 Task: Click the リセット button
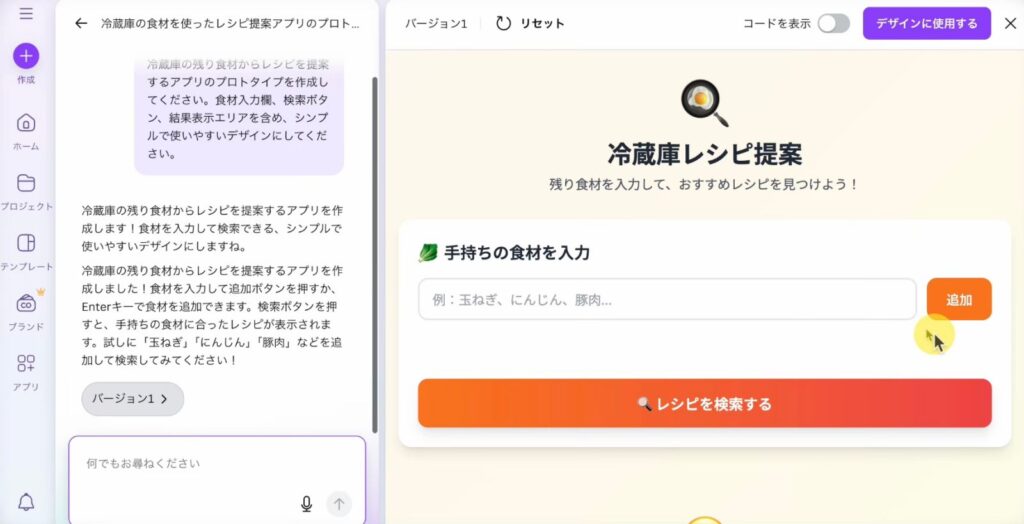(530, 24)
